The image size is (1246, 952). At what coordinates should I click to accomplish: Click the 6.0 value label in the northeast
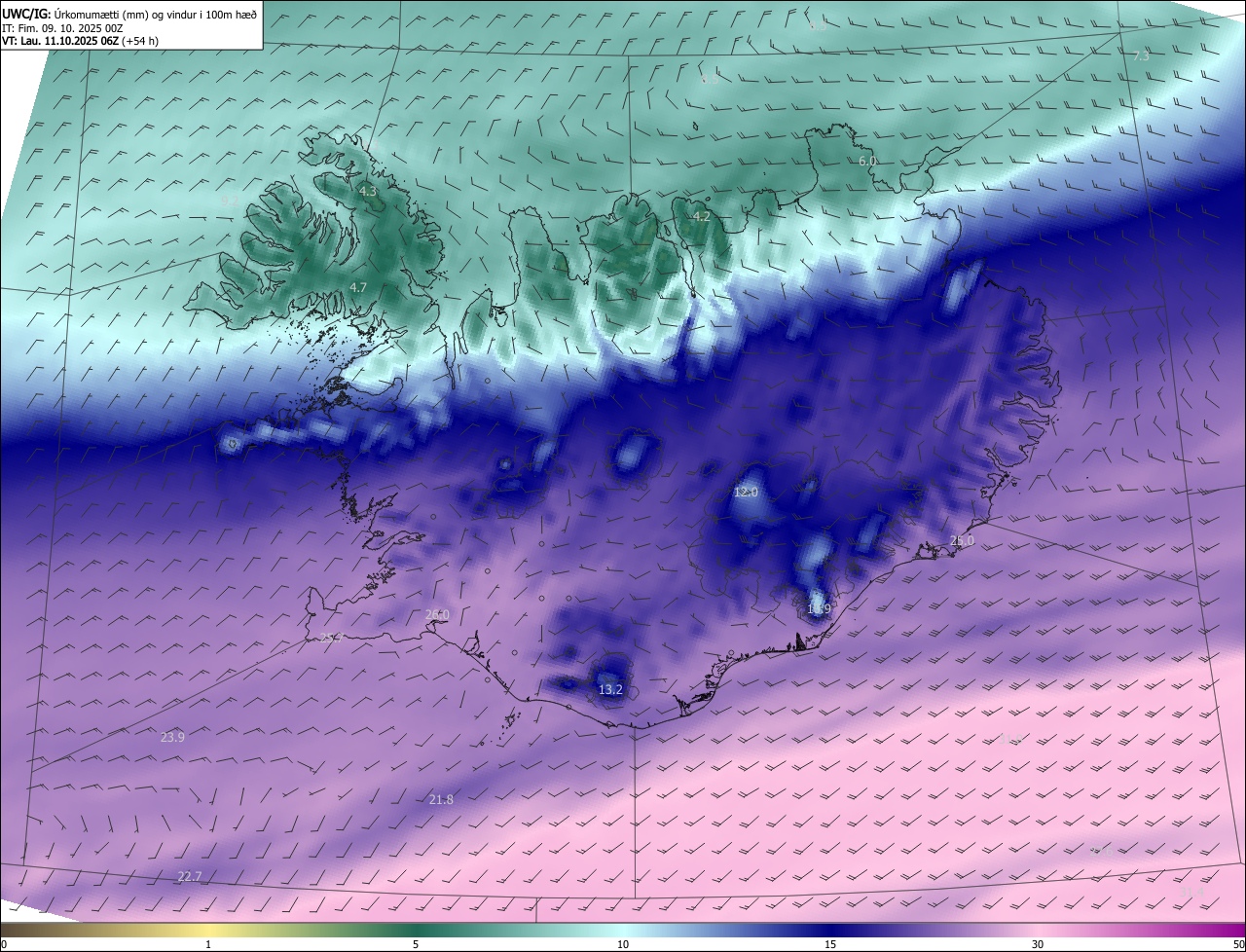pos(867,161)
